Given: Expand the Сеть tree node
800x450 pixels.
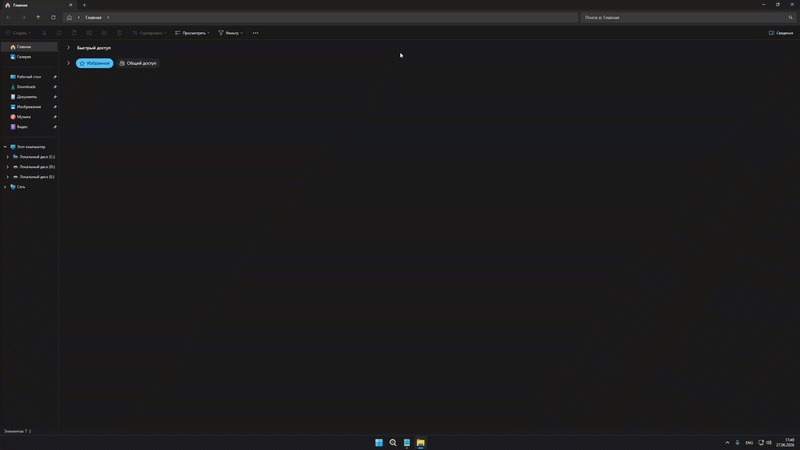Looking at the screenshot, I should click(5, 187).
